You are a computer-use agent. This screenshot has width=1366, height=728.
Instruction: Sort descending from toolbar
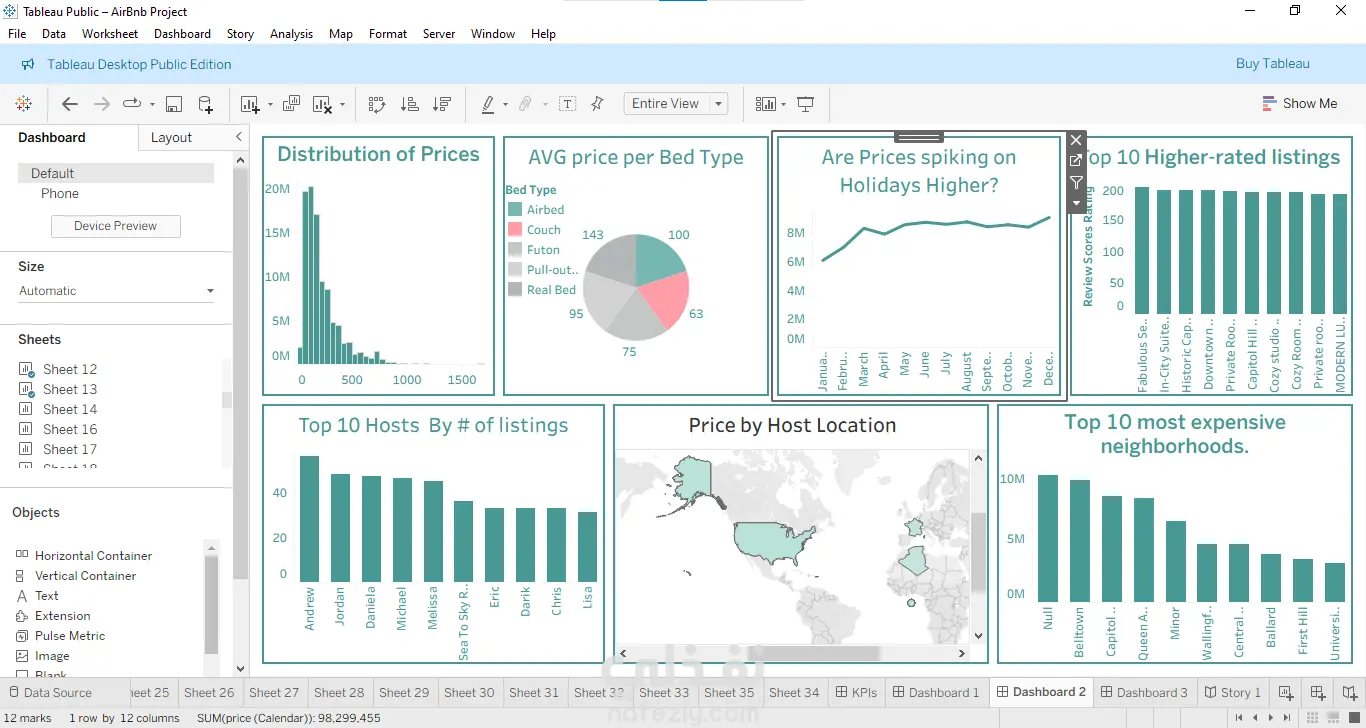click(441, 104)
